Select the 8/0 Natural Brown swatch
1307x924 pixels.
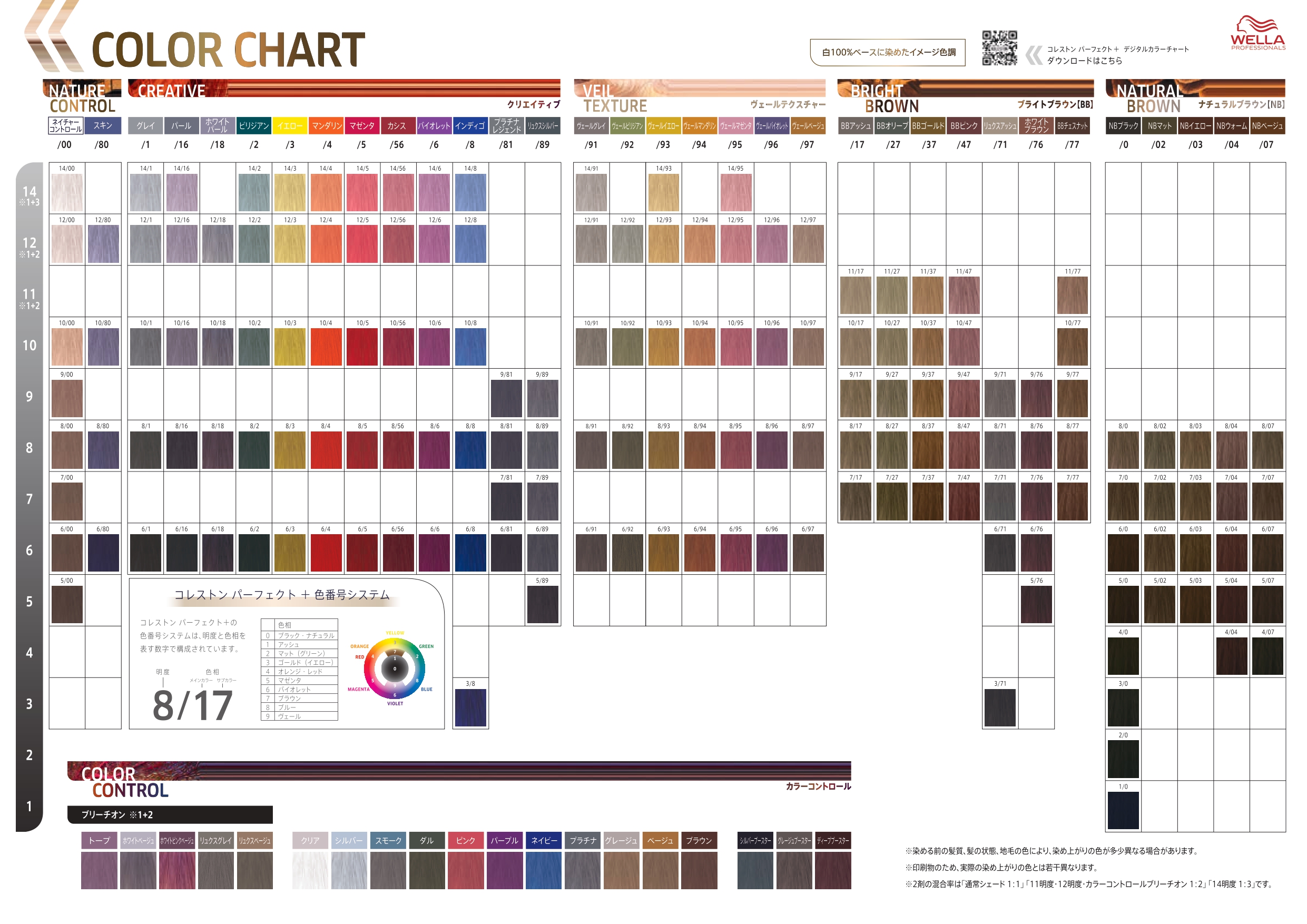point(1123,450)
